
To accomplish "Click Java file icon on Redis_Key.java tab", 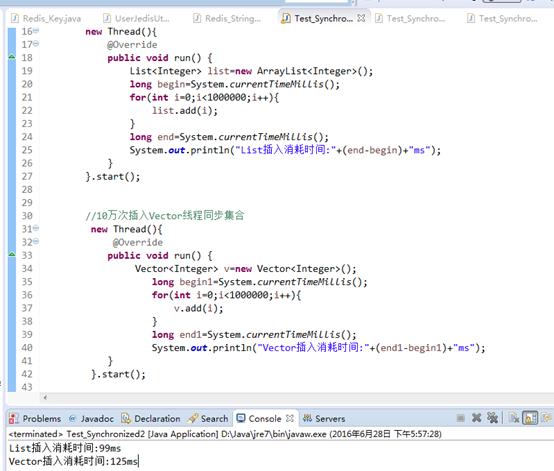I will (x=15, y=18).
